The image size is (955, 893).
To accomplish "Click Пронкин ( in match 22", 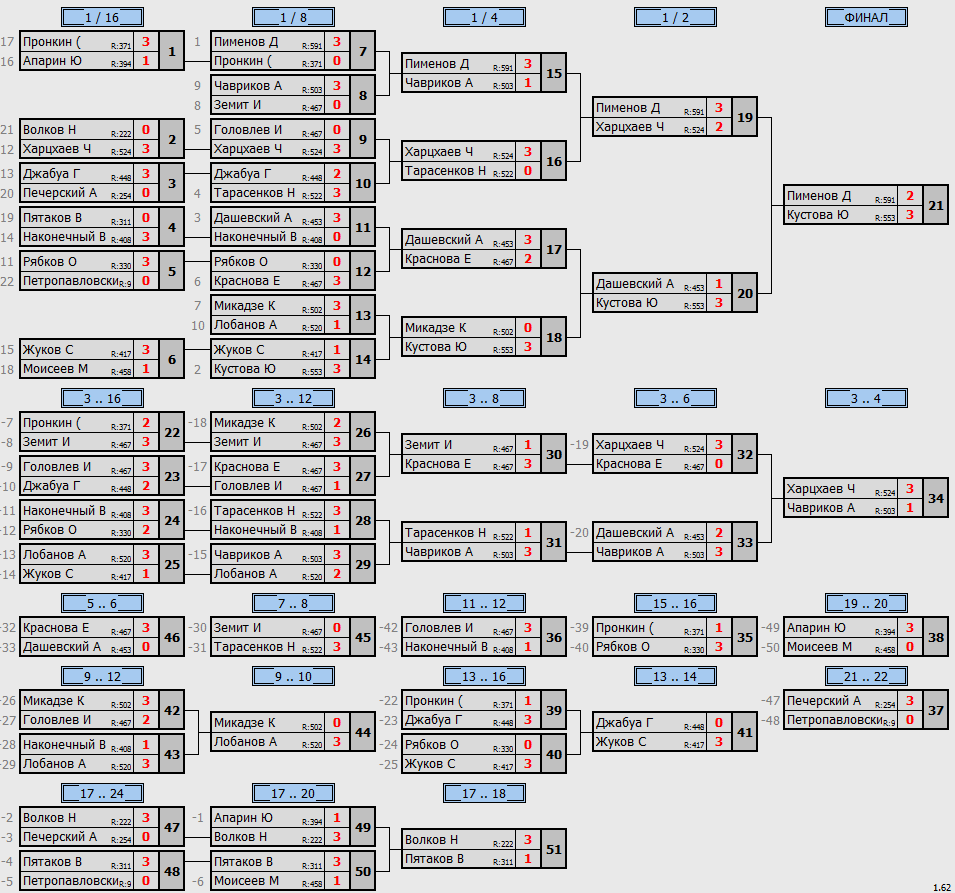I will pos(51,423).
